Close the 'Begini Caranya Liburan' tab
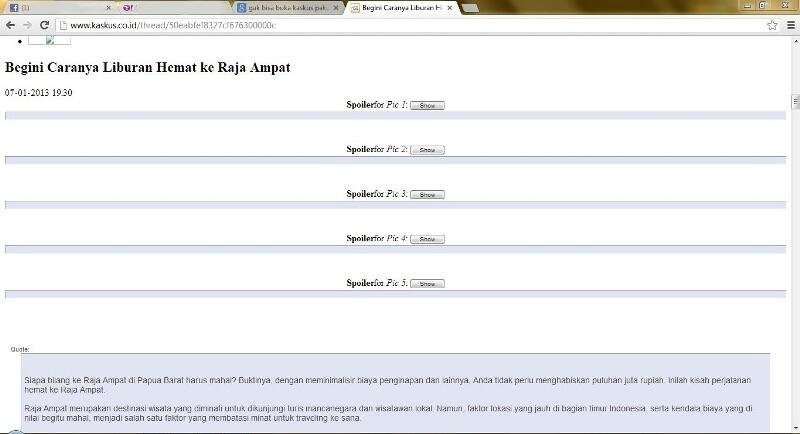This screenshot has height=434, width=800. [449, 8]
